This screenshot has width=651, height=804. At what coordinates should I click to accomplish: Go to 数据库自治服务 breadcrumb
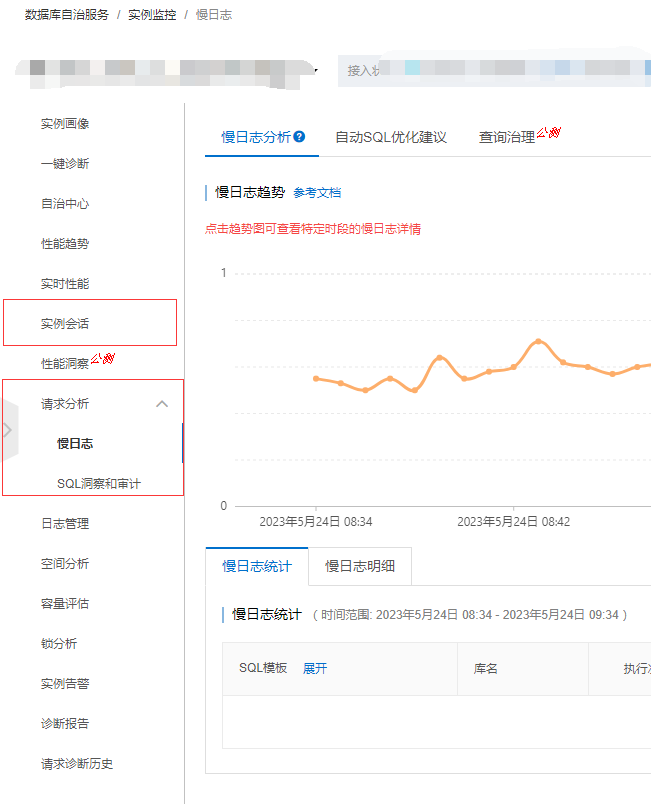pyautogui.click(x=67, y=16)
